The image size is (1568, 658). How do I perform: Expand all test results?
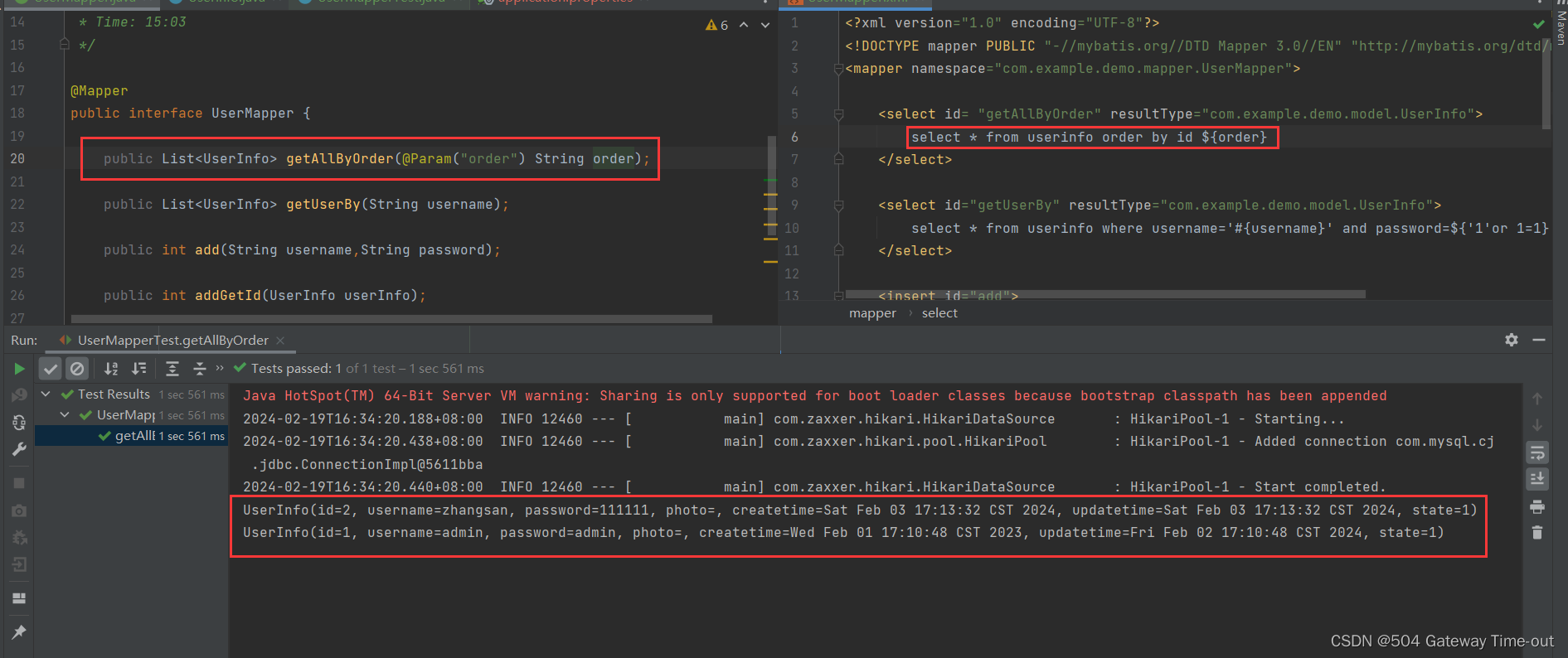(x=172, y=369)
